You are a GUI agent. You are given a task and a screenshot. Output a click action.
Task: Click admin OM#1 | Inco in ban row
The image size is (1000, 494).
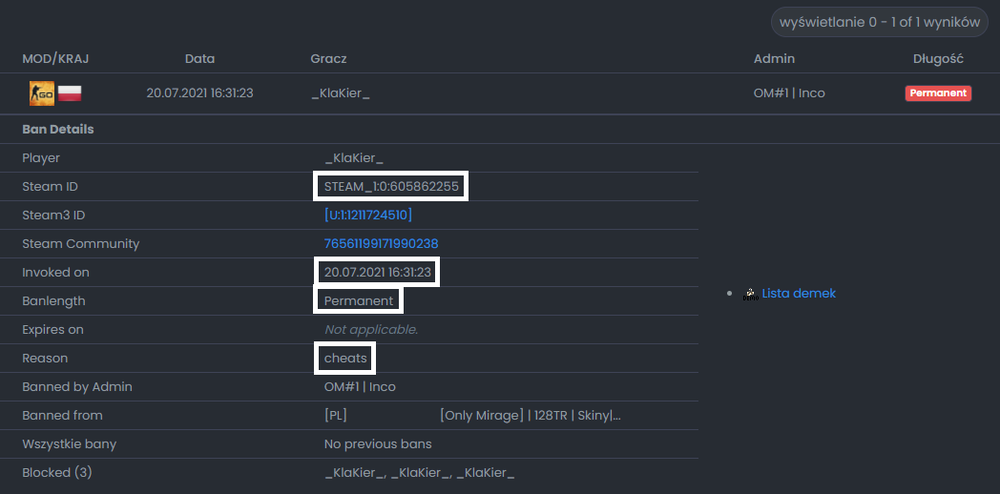tap(789, 93)
